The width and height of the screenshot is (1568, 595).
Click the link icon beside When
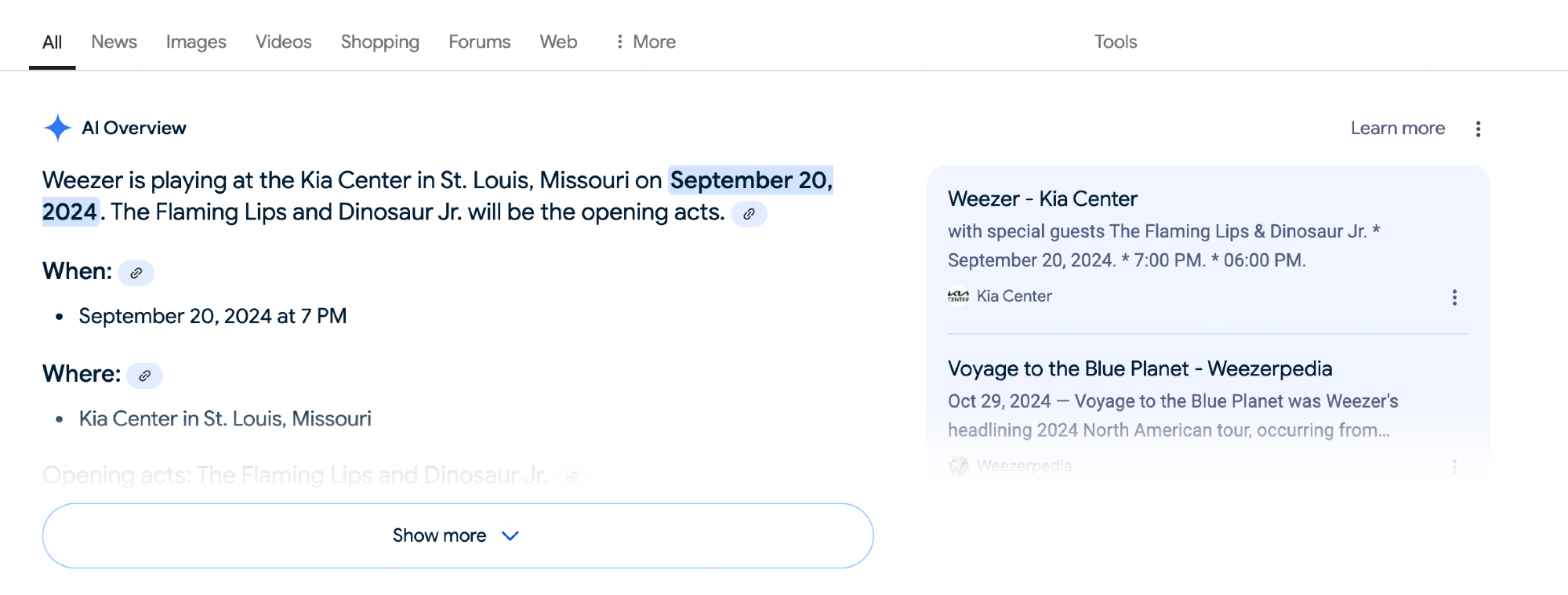pyautogui.click(x=136, y=273)
